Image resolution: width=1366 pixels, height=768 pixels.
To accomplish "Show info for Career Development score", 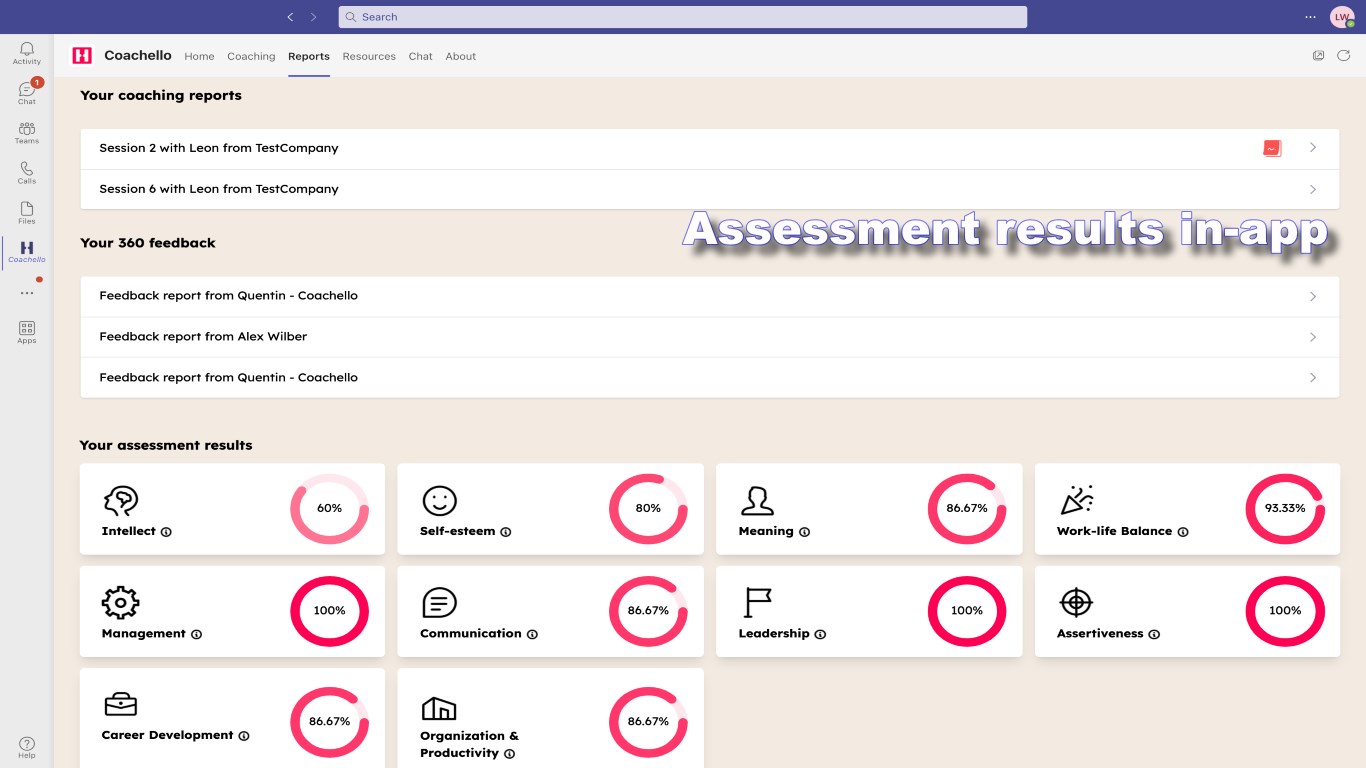I will click(x=244, y=736).
